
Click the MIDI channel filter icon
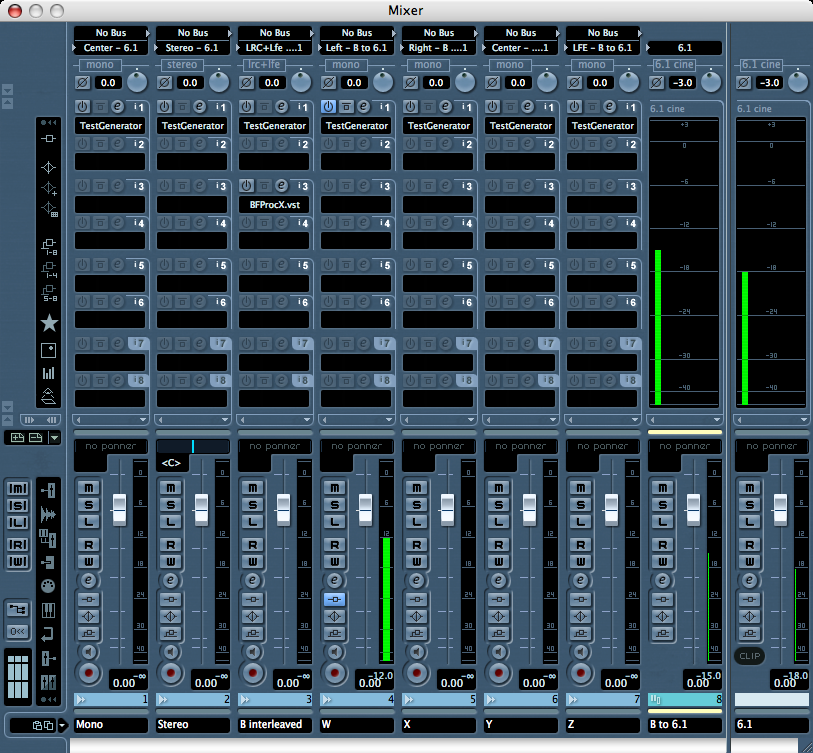(47, 585)
